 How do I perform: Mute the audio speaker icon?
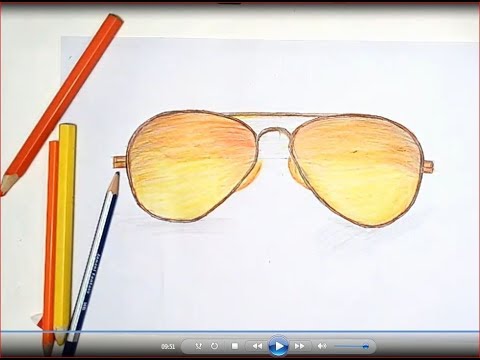tap(322, 346)
